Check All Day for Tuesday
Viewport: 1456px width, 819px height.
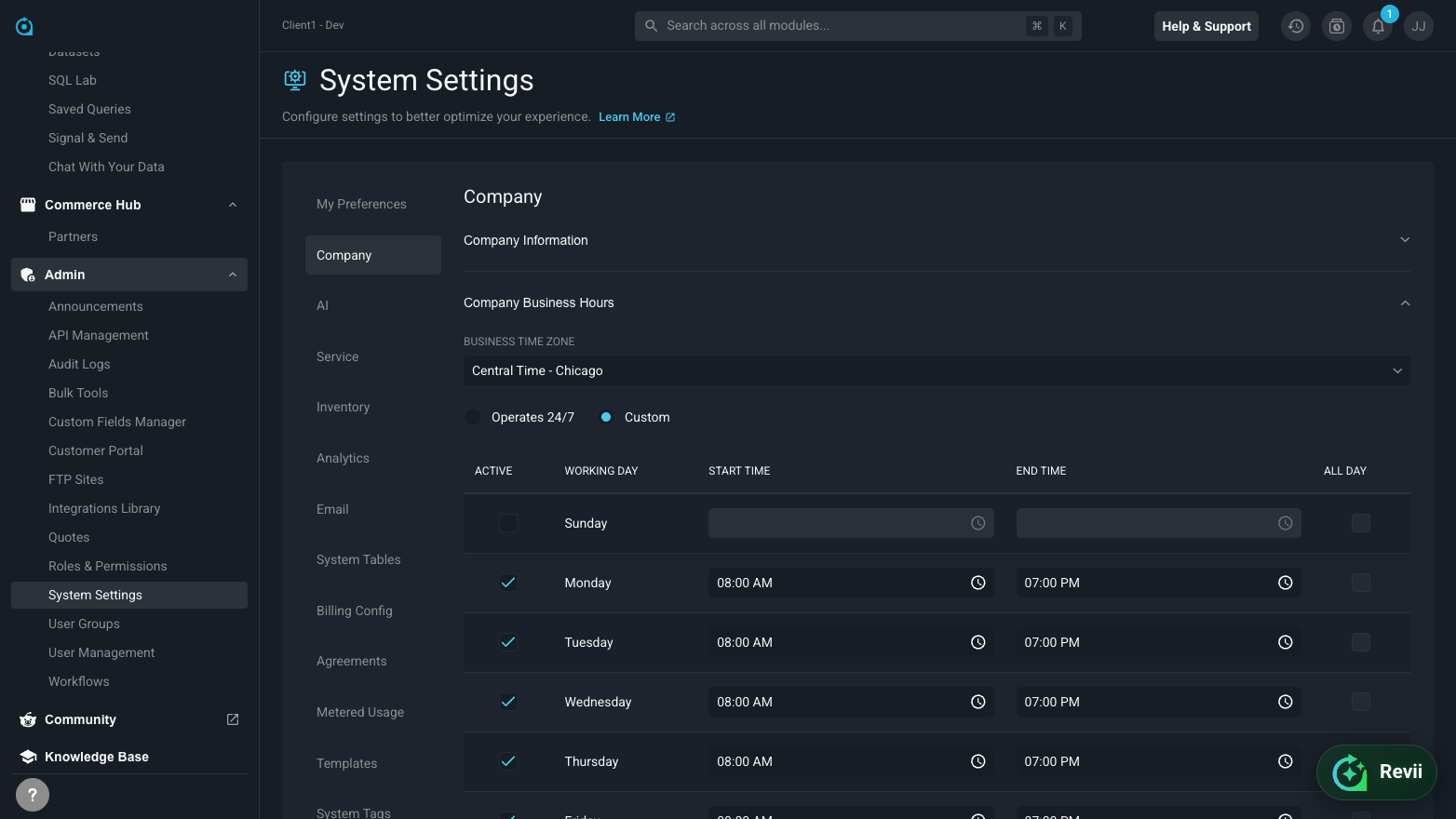[x=1361, y=642]
